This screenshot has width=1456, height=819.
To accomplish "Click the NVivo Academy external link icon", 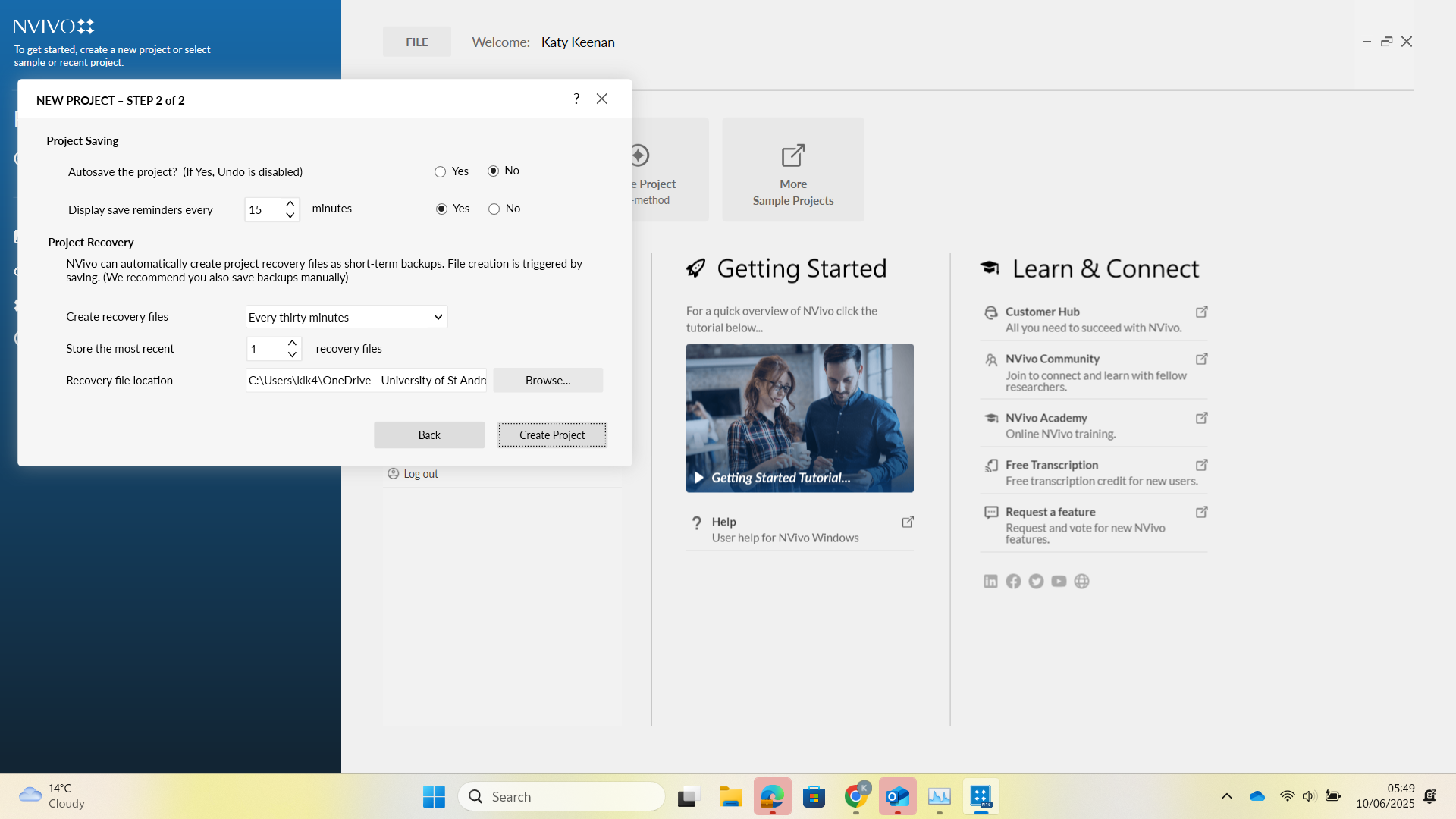I will tap(1201, 418).
